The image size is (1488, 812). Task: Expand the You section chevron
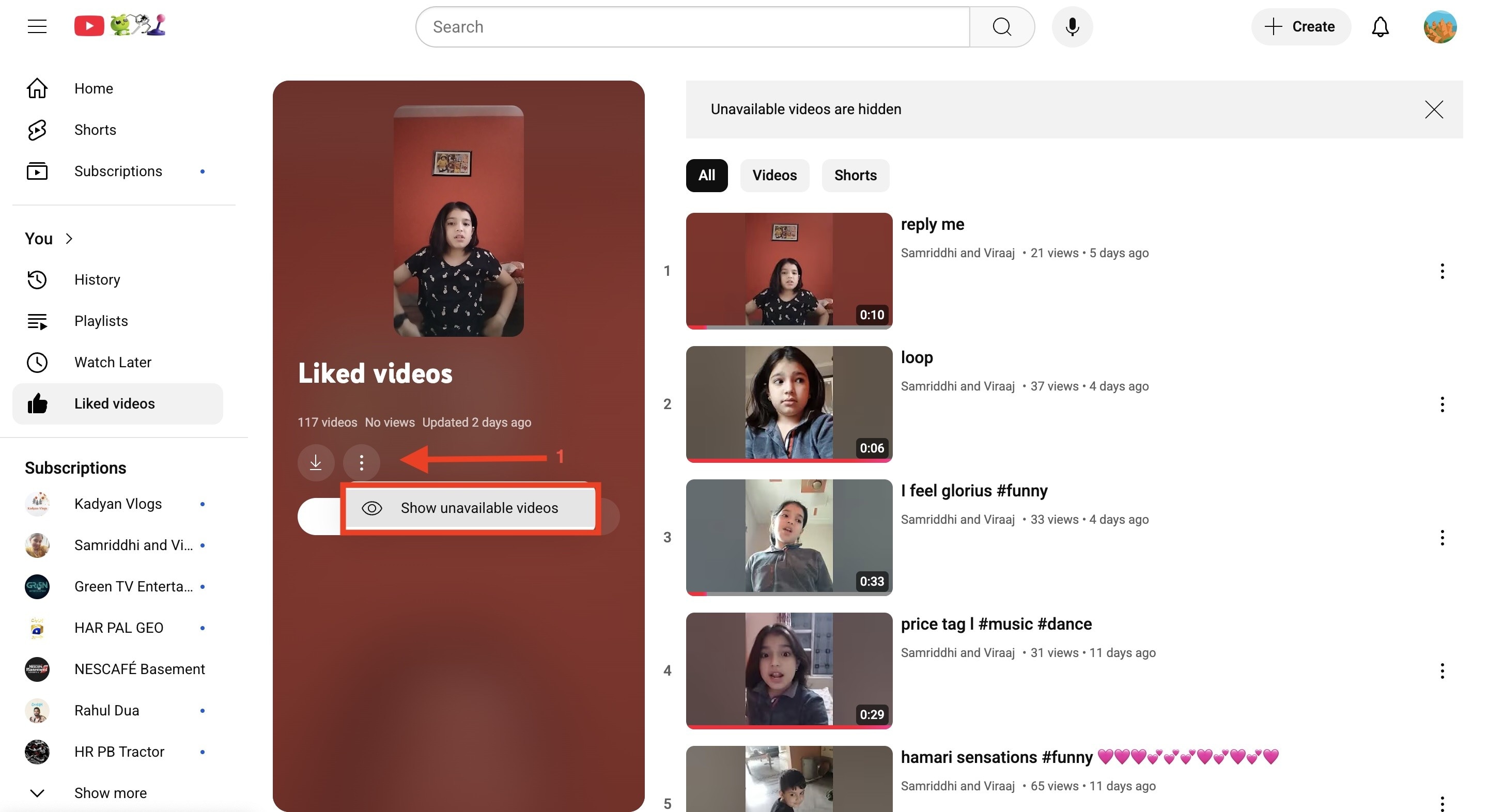click(x=69, y=239)
